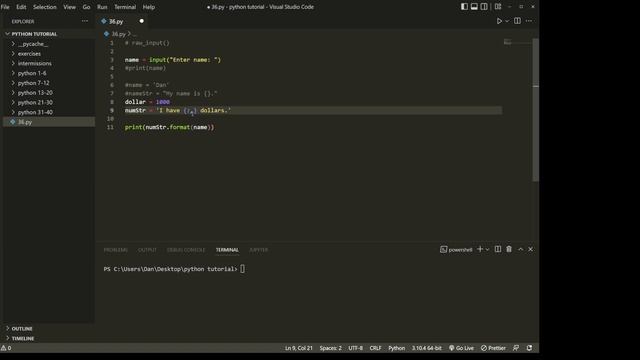The image size is (640, 360).
Task: Expand the exercises folder
Action: (49, 53)
